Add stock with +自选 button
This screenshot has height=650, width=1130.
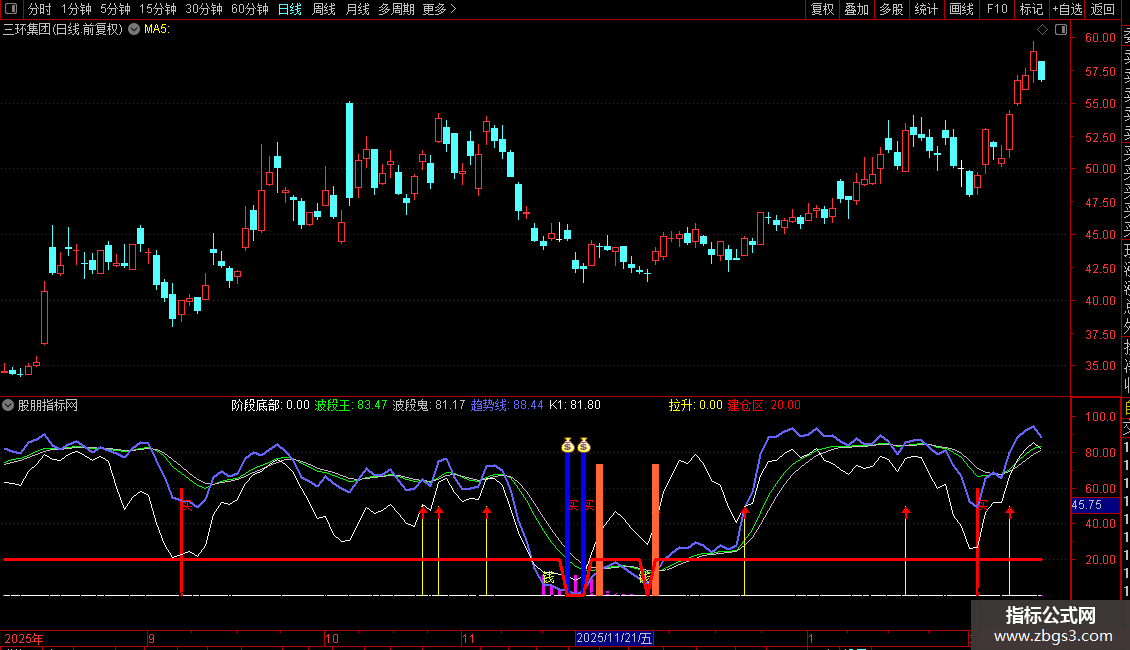[1067, 9]
